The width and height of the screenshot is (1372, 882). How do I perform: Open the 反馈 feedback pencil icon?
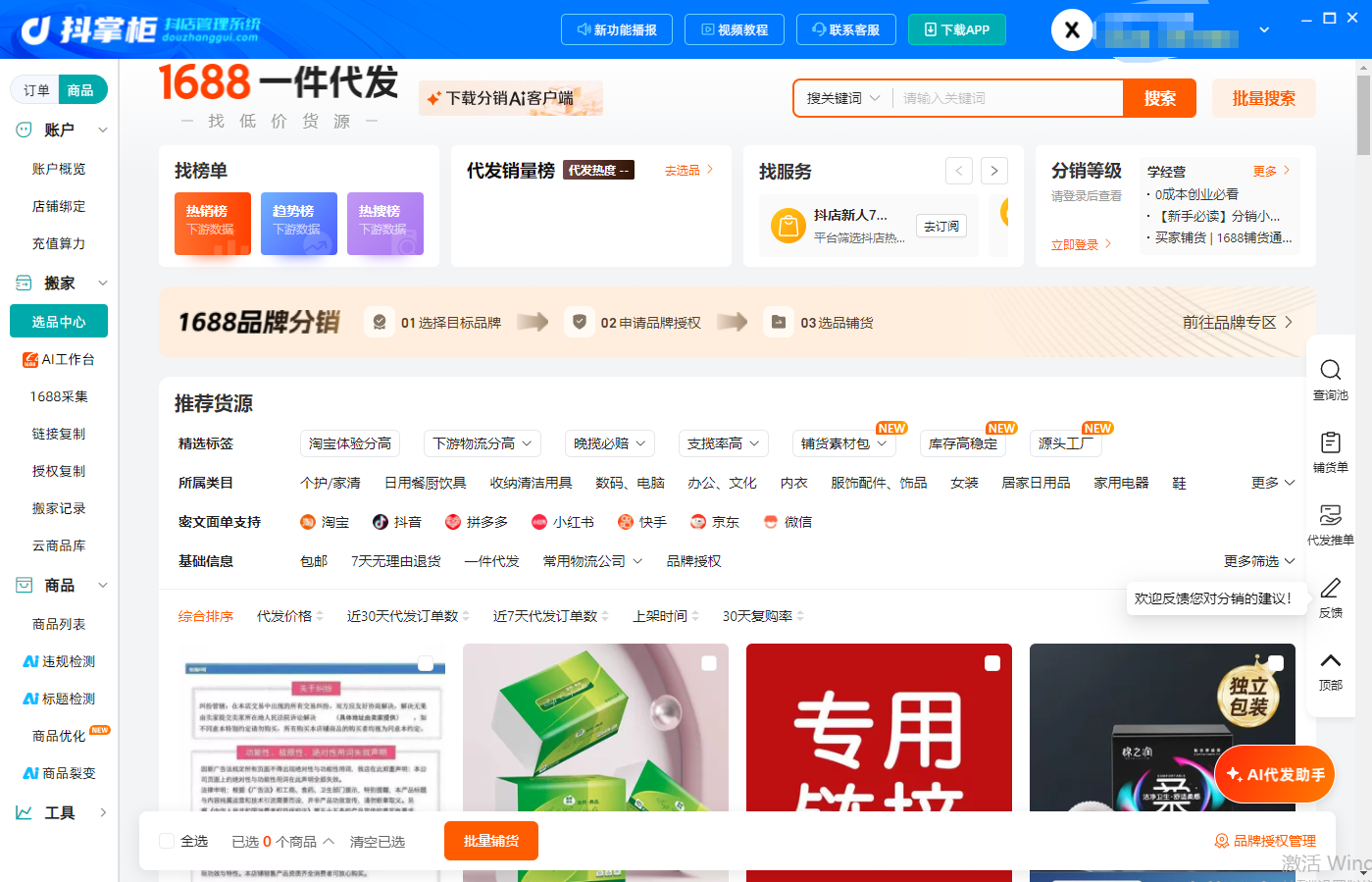tap(1330, 588)
